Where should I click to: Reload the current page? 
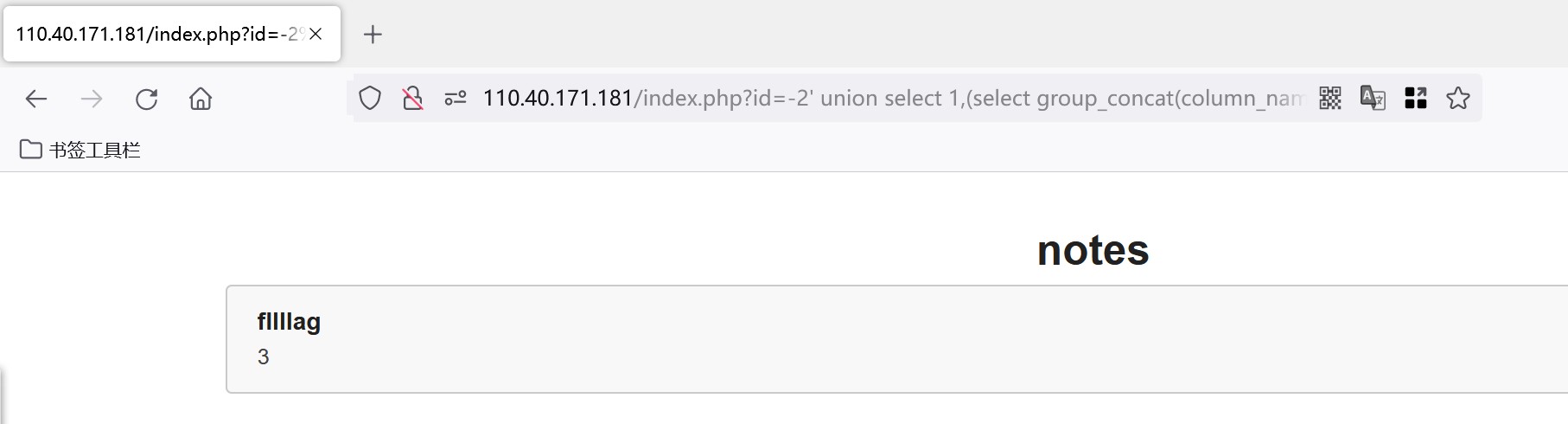147,99
